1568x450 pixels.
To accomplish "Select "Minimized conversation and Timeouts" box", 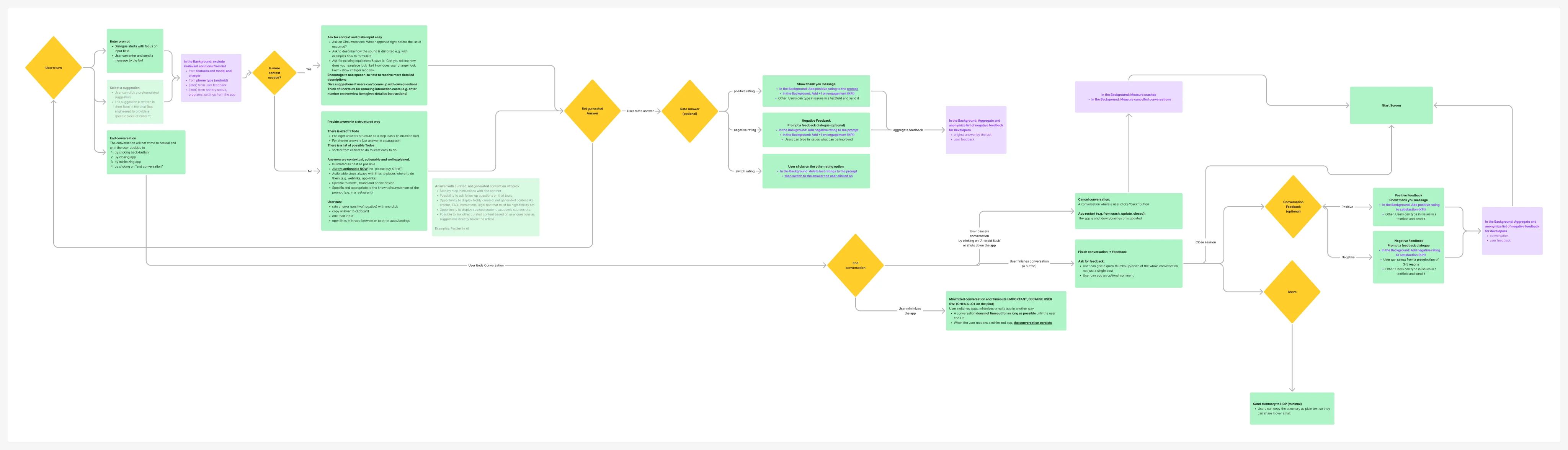I will click(x=1006, y=311).
